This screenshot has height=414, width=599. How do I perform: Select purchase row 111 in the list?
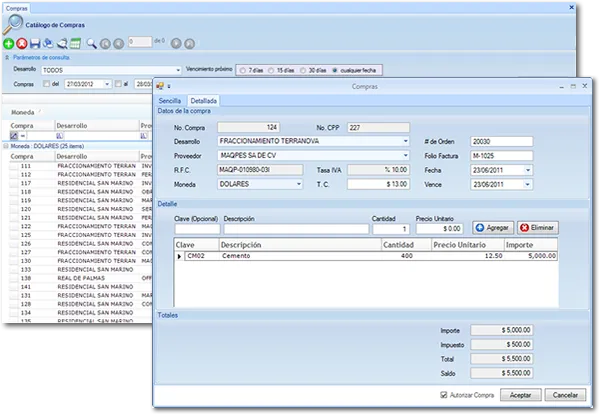[80, 166]
